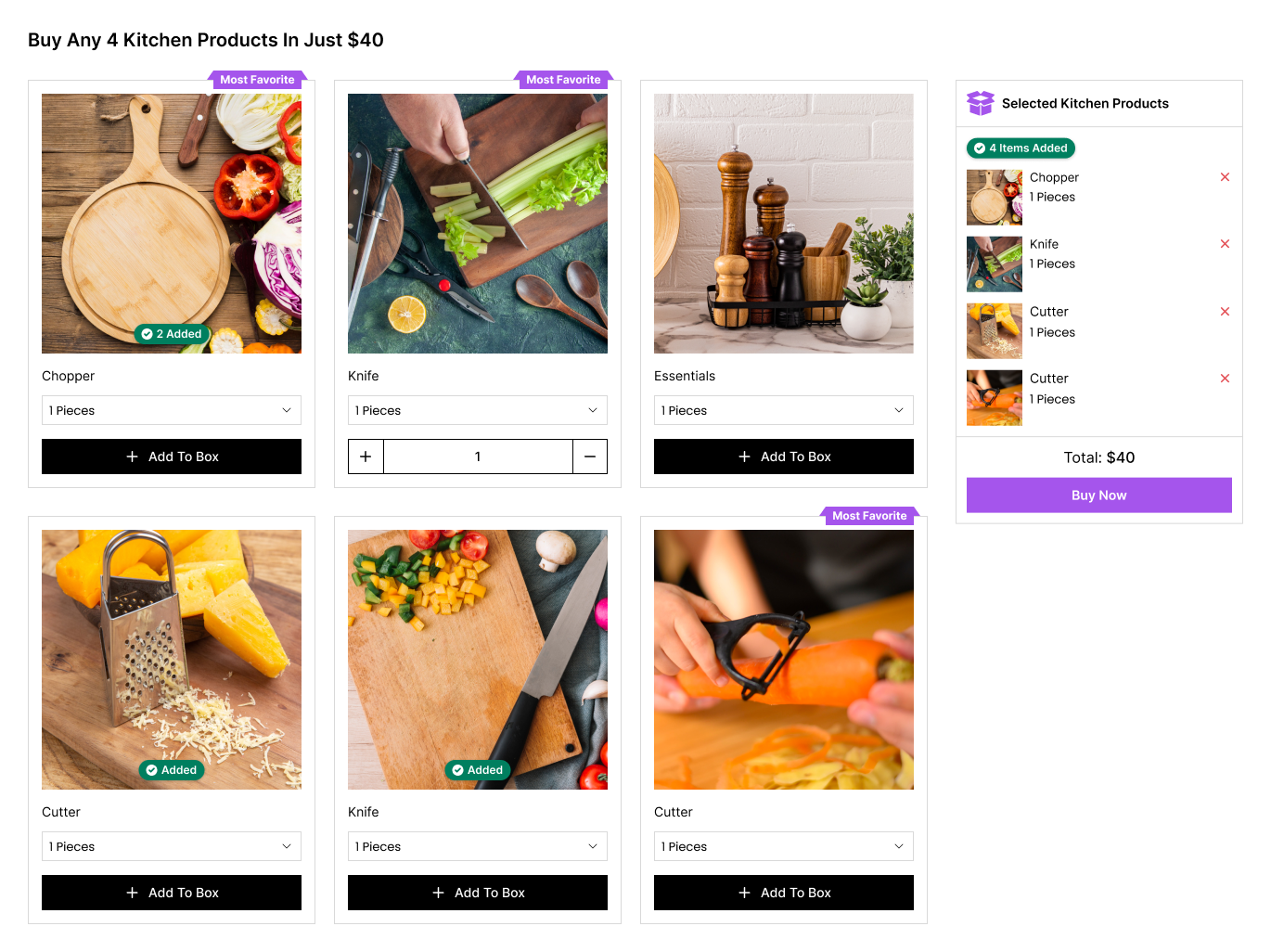Open Pieces dropdown for the carrot peeler Cutter
This screenshot has height=952, width=1271.
pyautogui.click(x=784, y=846)
